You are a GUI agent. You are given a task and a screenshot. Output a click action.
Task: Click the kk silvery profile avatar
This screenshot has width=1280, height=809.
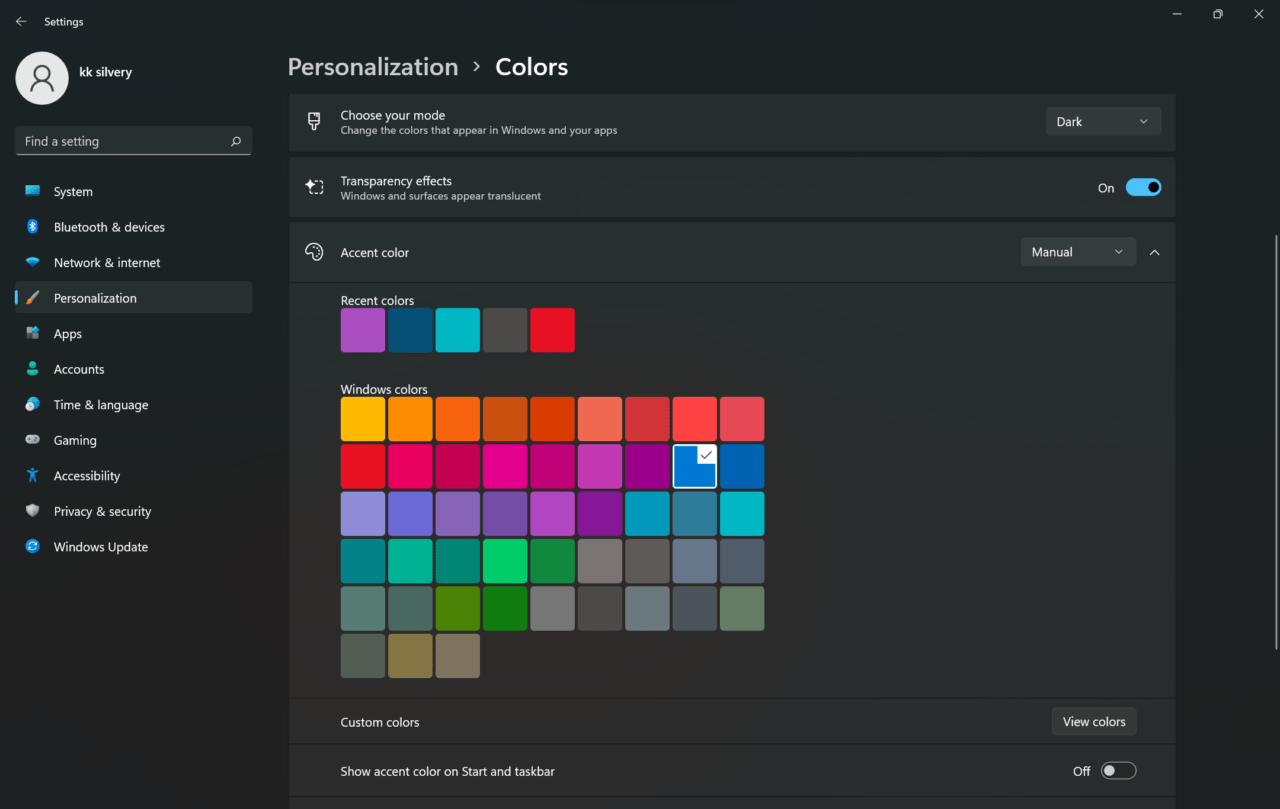(x=42, y=77)
